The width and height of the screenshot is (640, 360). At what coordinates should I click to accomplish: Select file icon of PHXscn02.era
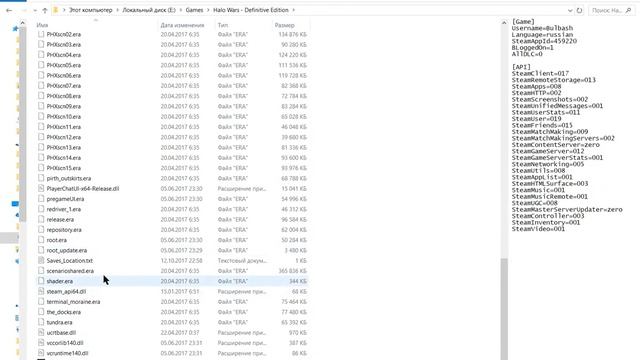click(x=41, y=34)
